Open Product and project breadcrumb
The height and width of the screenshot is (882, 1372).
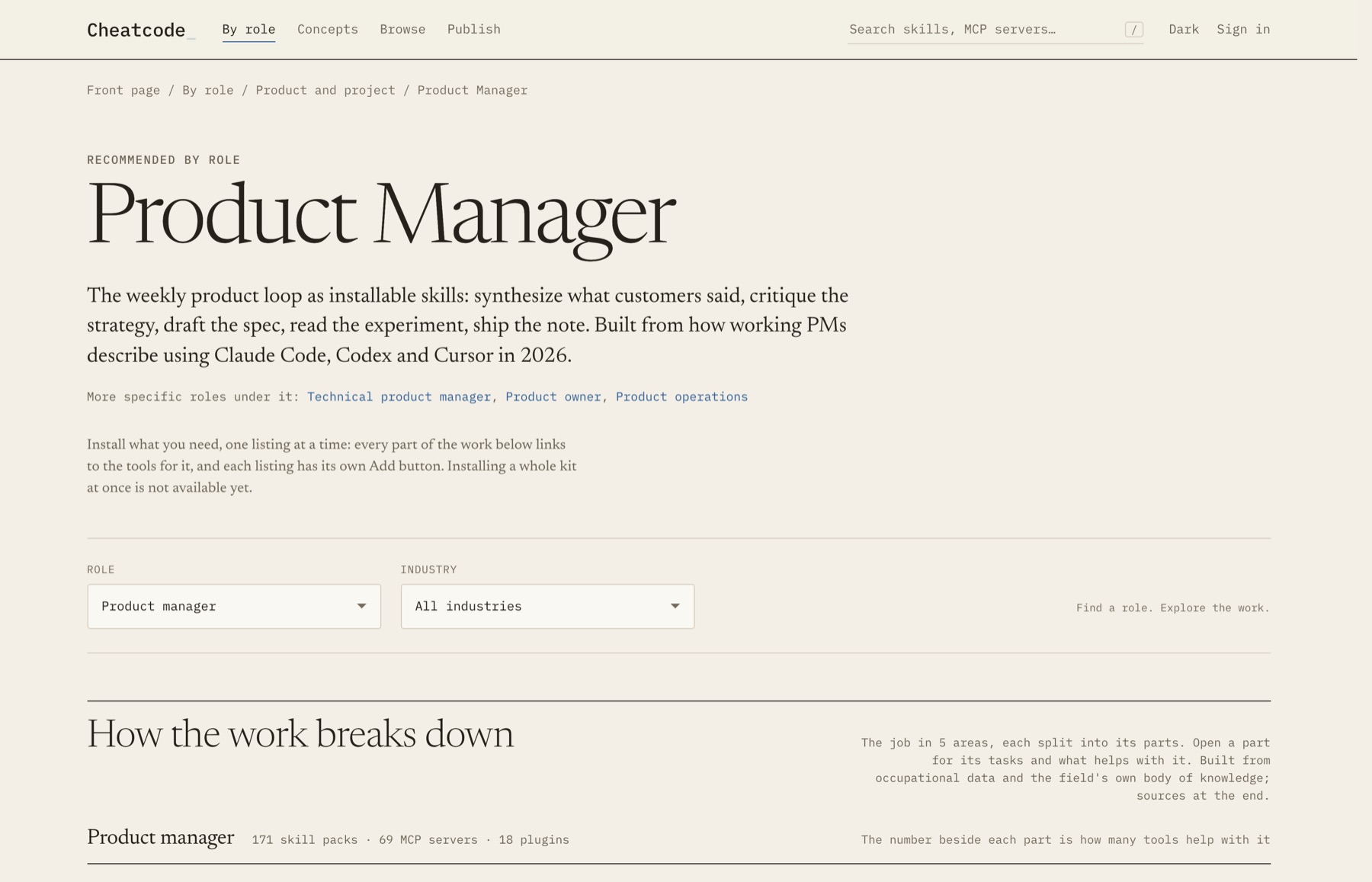click(x=325, y=90)
